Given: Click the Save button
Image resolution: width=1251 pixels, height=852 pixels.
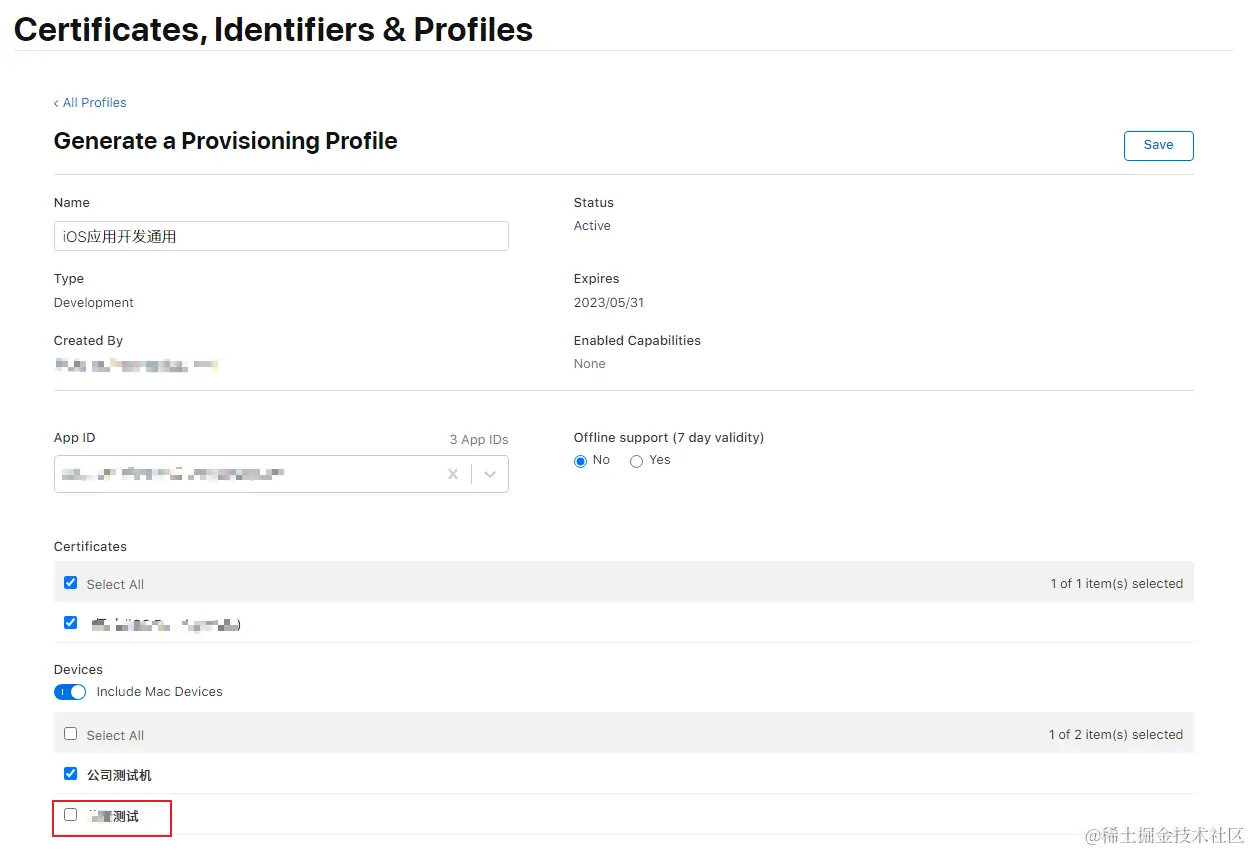Looking at the screenshot, I should [x=1158, y=145].
